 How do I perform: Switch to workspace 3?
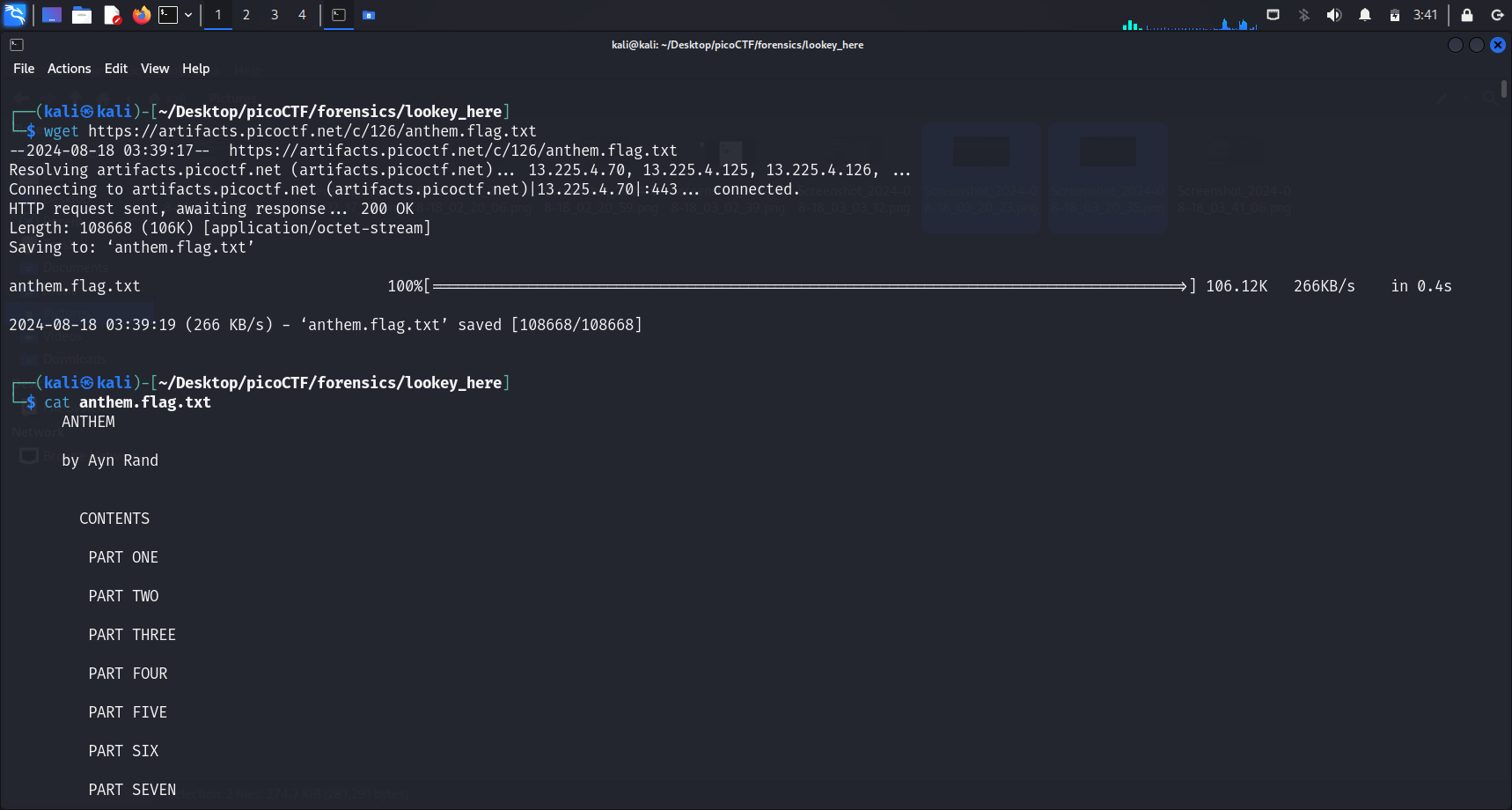[x=275, y=15]
